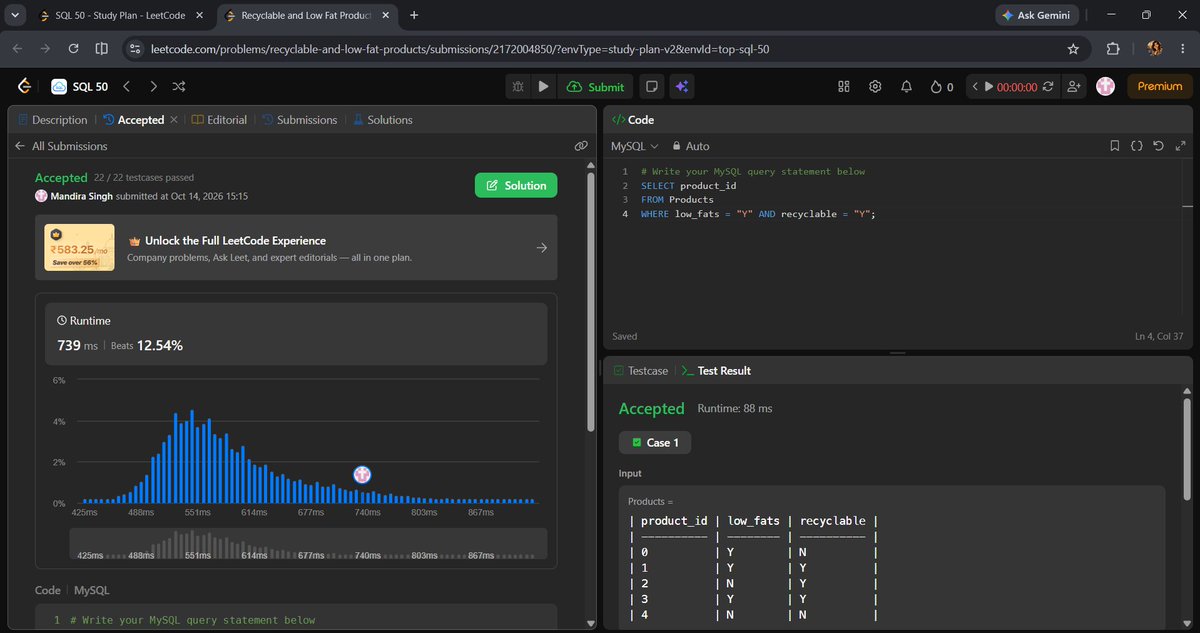Open the layout grid icon
This screenshot has height=633, width=1200.
click(x=843, y=87)
